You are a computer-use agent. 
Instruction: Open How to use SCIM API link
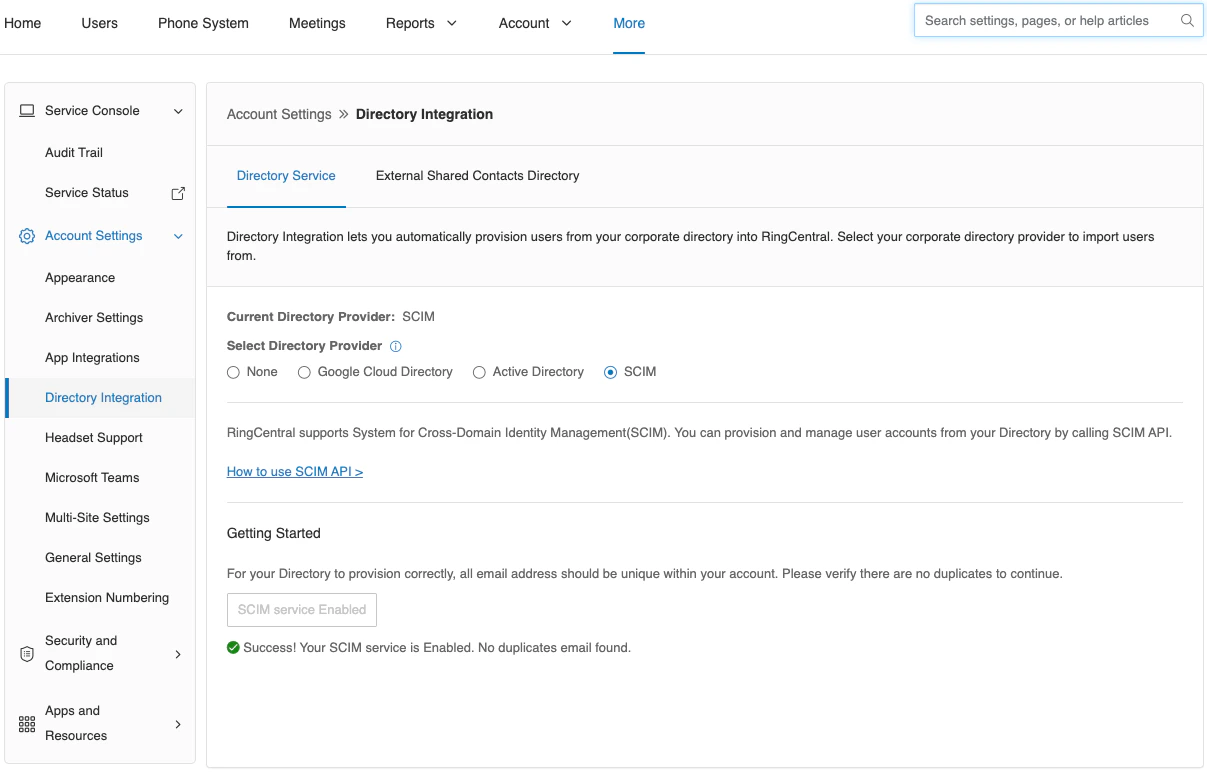[x=295, y=472]
